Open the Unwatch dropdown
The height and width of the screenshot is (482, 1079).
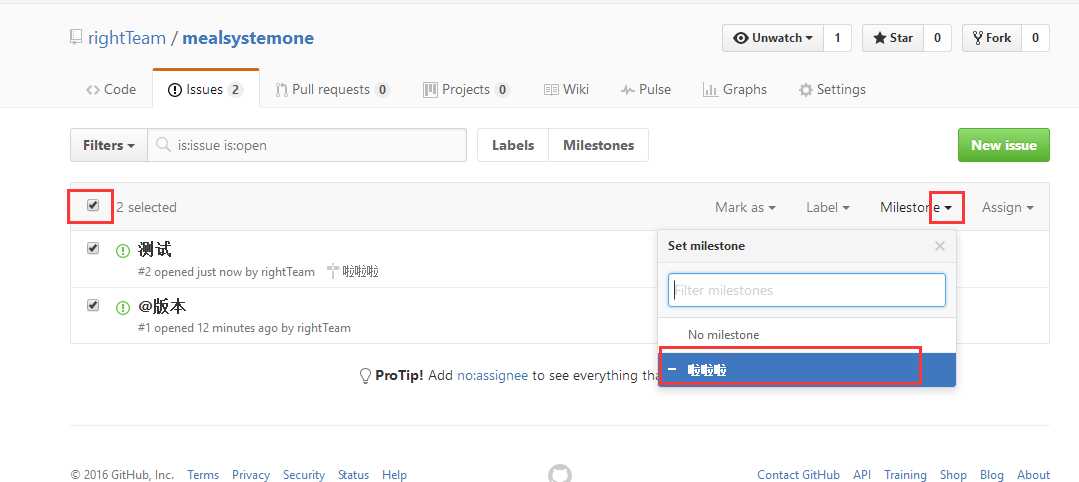[773, 38]
